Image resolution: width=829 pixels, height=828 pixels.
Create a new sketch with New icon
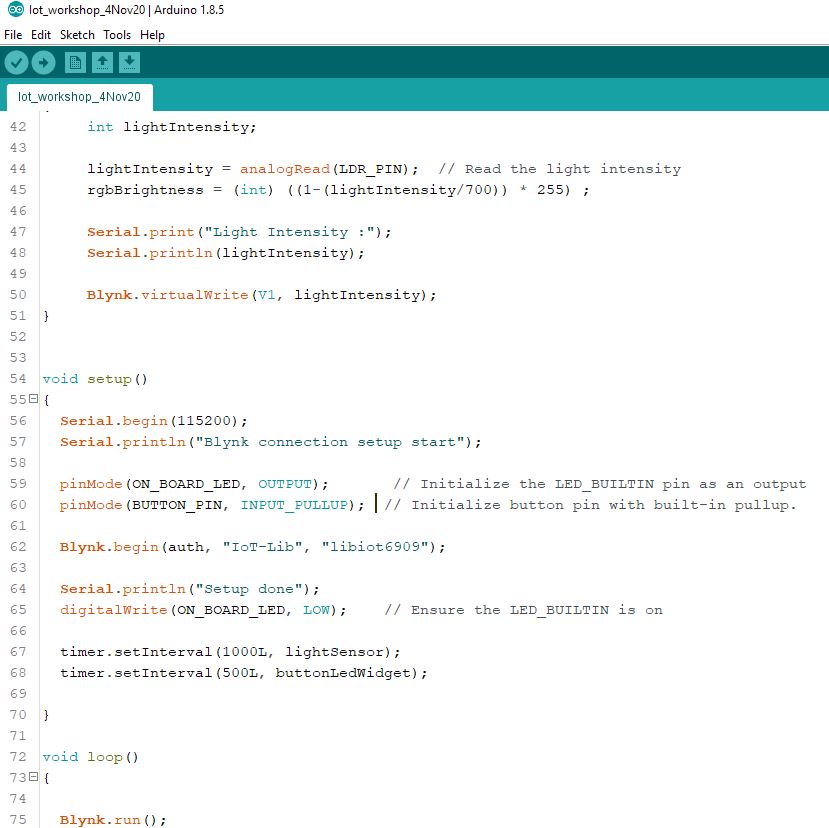coord(75,63)
